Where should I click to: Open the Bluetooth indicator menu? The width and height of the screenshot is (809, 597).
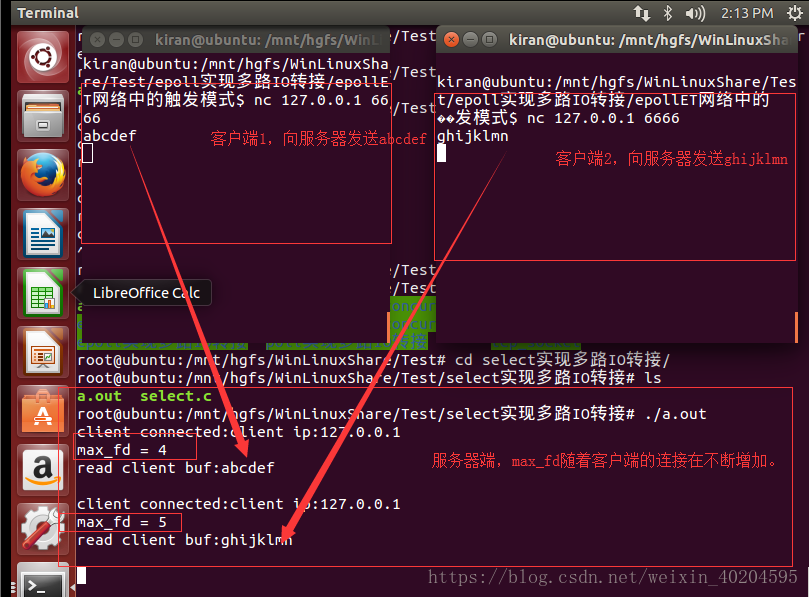pos(668,13)
